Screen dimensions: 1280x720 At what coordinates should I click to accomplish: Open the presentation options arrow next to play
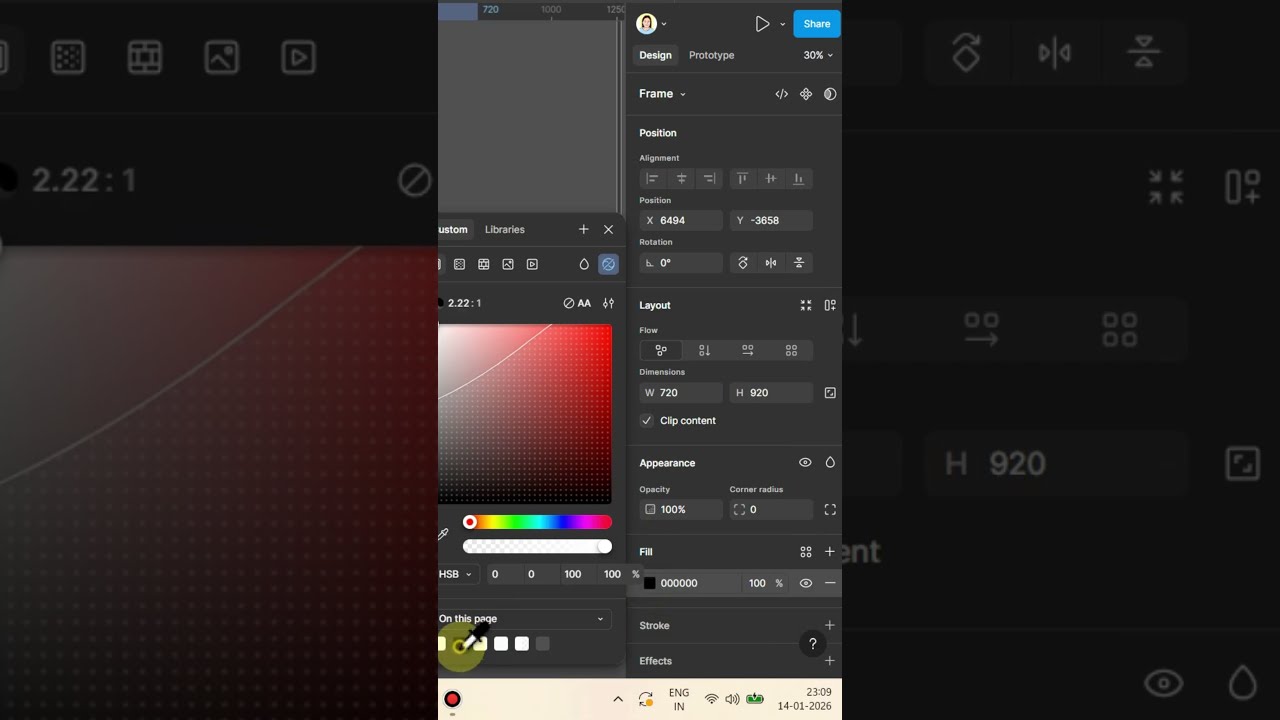(782, 24)
